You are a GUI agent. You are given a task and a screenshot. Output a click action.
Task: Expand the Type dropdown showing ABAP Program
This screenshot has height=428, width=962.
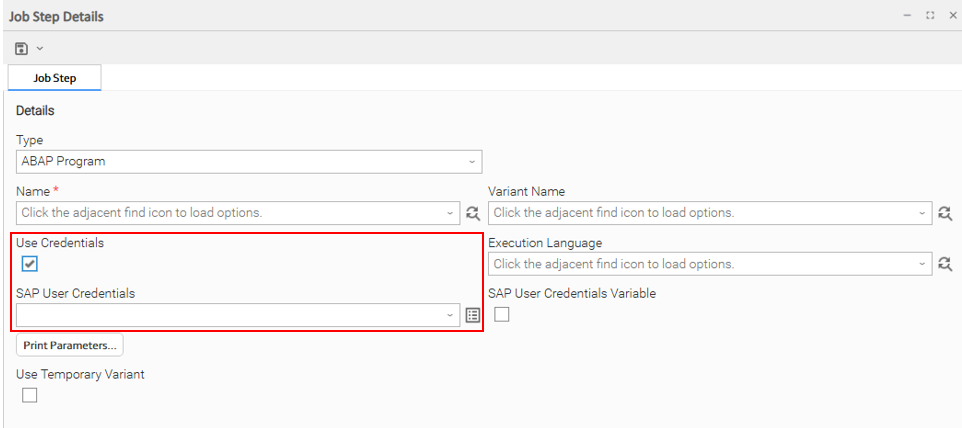tap(471, 161)
